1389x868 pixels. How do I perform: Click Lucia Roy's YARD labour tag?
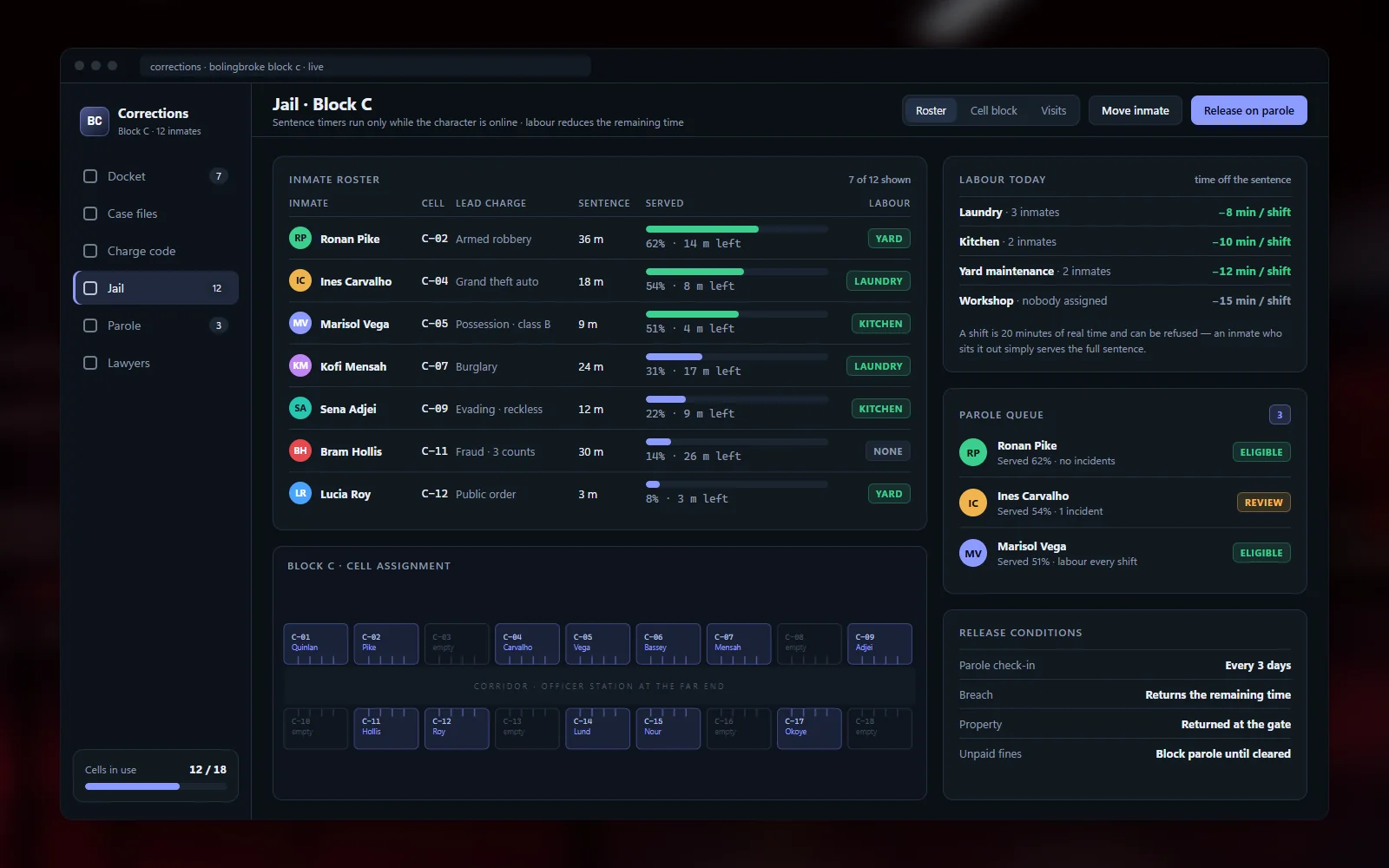tap(889, 494)
